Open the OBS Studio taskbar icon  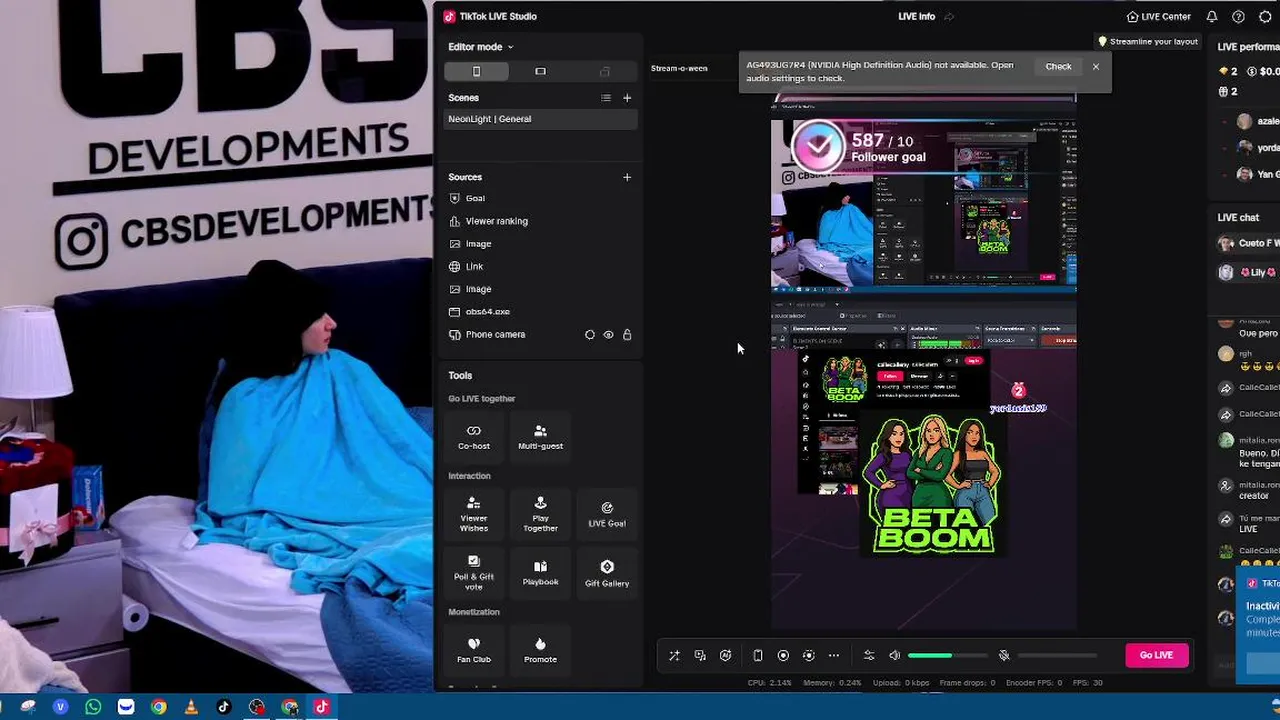point(257,707)
